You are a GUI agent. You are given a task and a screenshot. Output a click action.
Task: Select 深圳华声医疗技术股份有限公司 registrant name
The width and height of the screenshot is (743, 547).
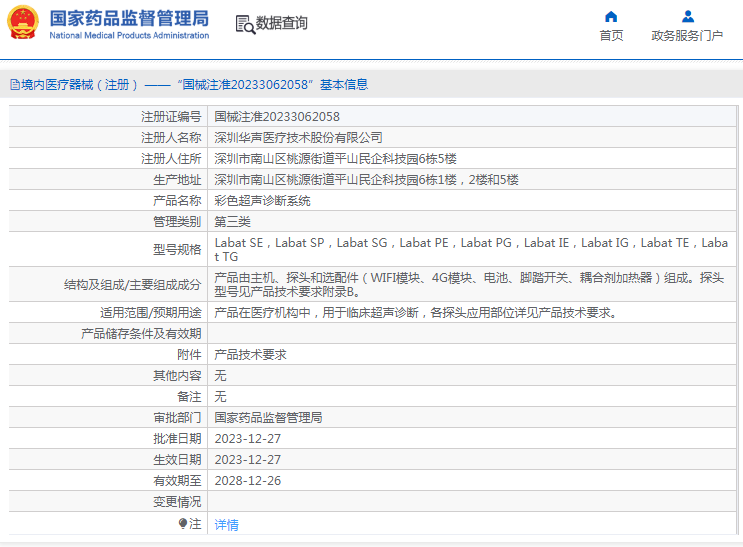pos(298,137)
